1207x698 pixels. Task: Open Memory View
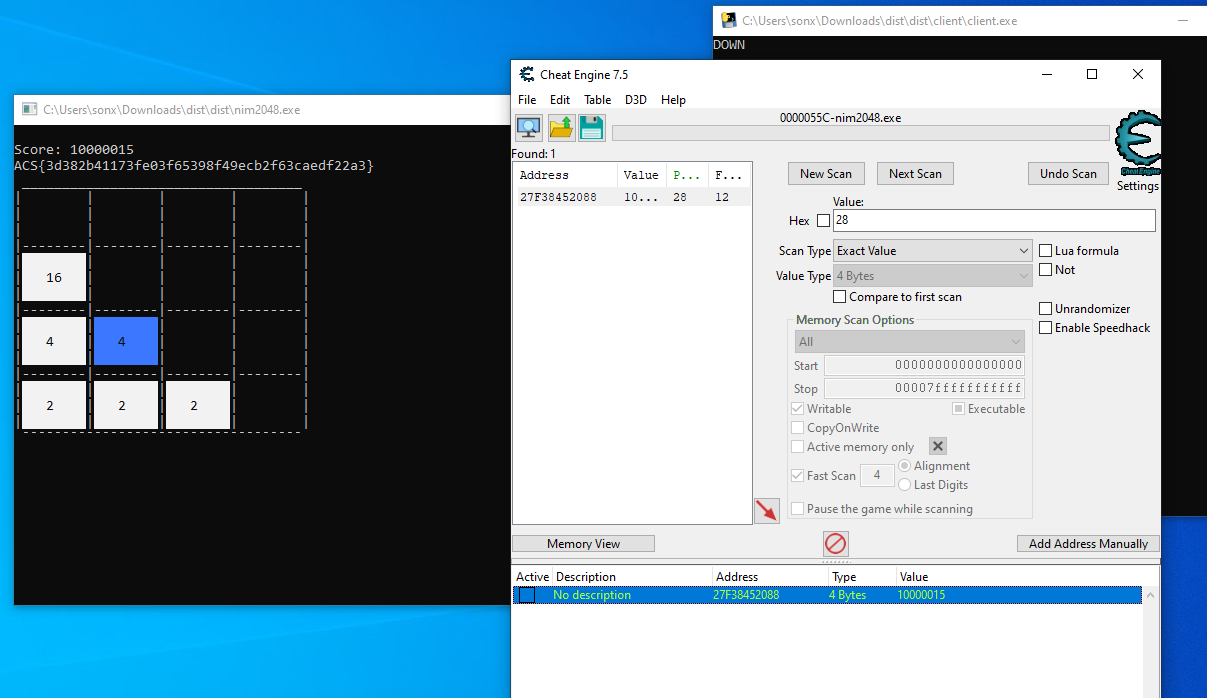click(583, 544)
